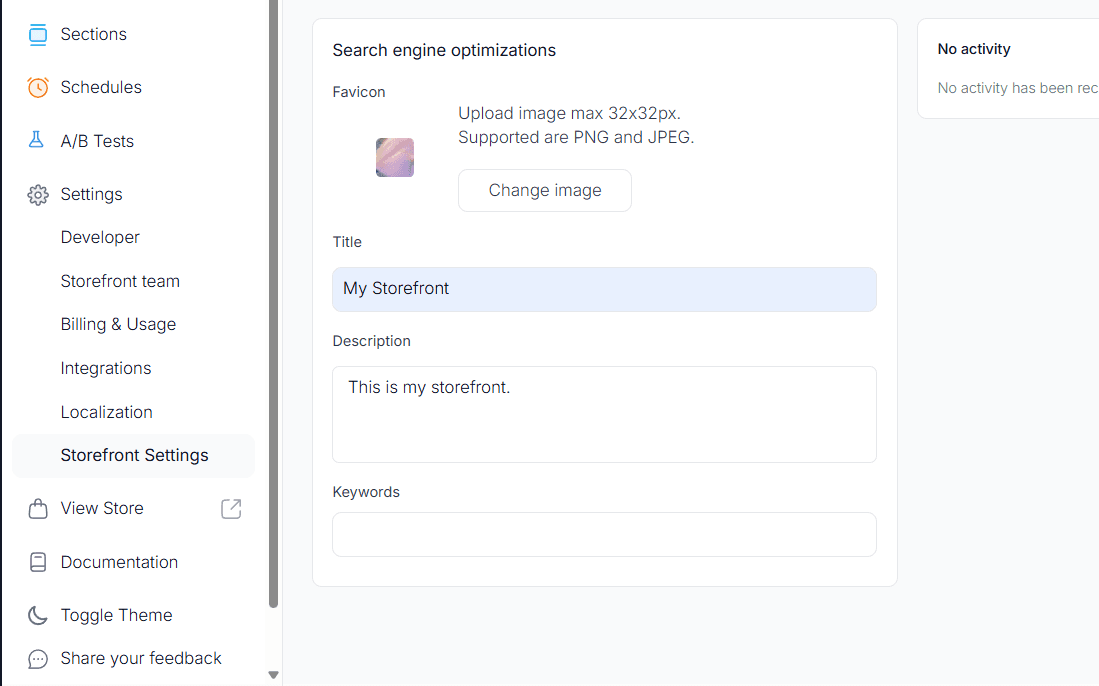Open Documentation via the book icon
The height and width of the screenshot is (686, 1099).
point(38,561)
